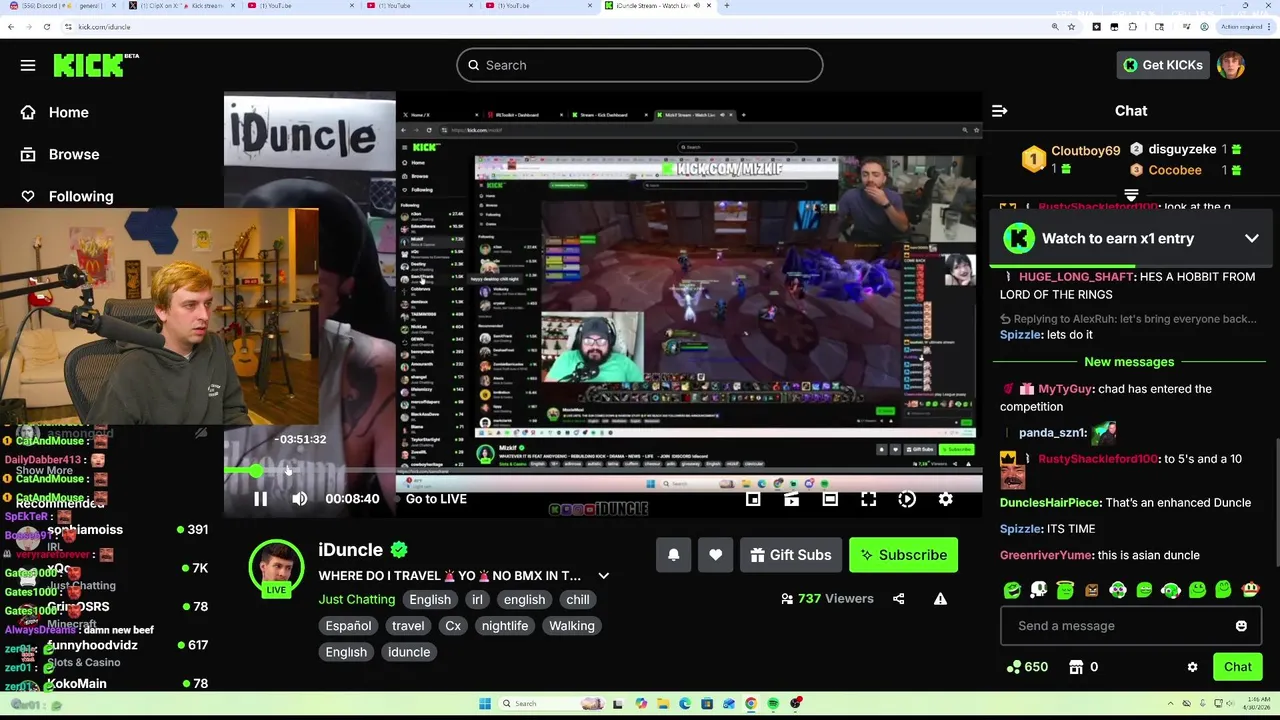The width and height of the screenshot is (1280, 720).
Task: Pause the stream playback
Action: click(260, 498)
